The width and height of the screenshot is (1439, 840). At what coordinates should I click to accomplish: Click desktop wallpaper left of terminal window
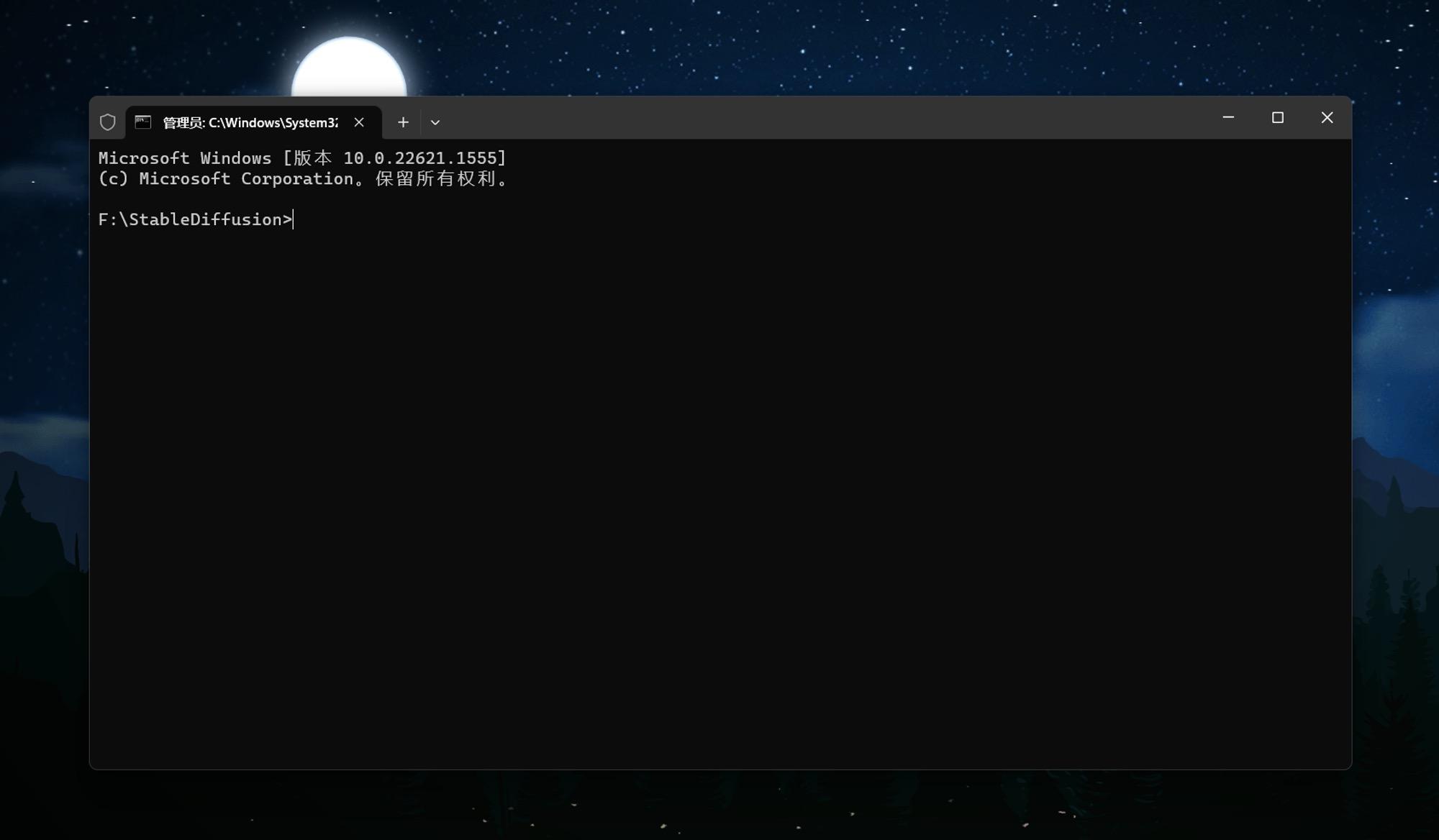tap(43, 432)
